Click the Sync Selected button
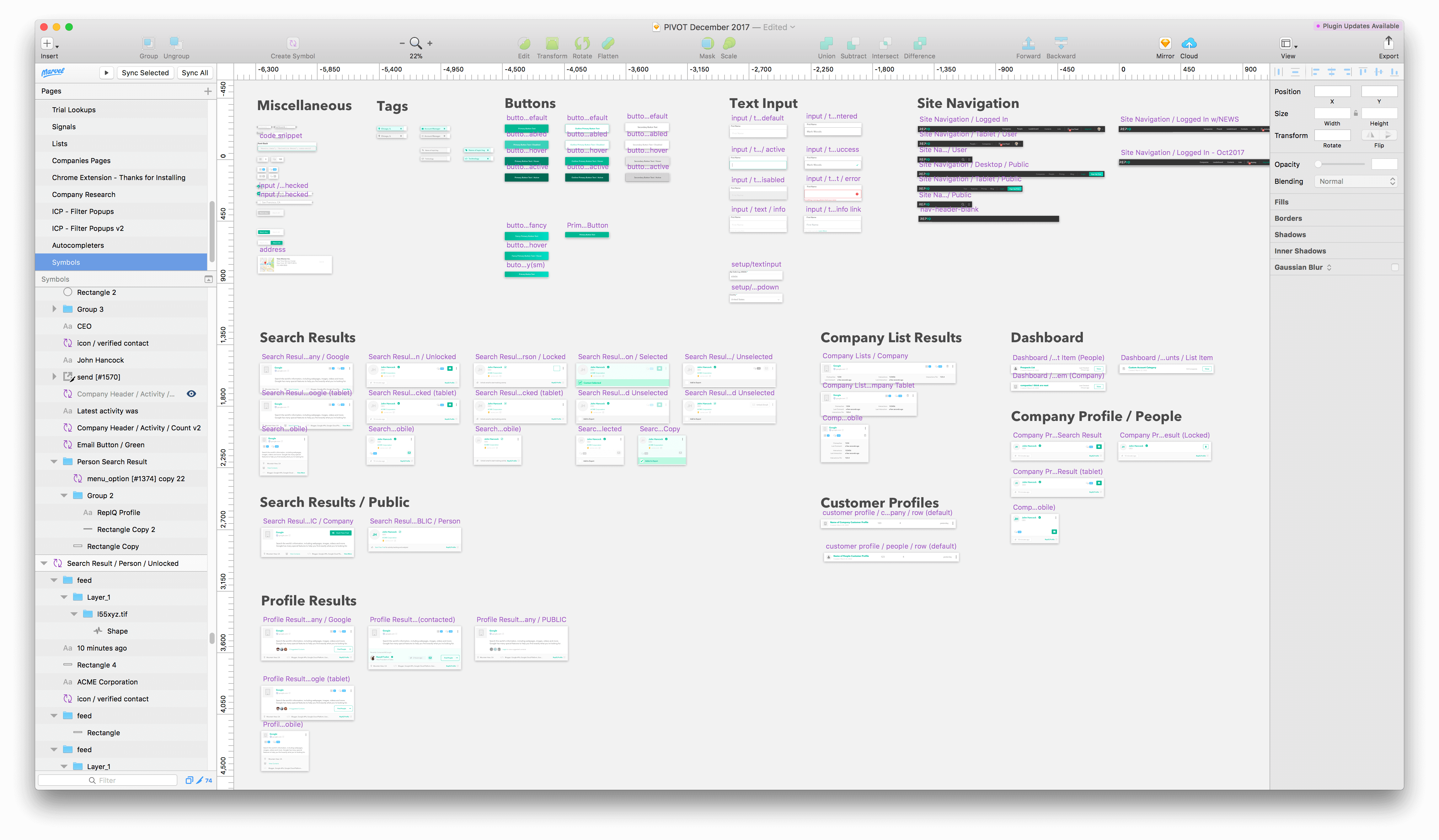 point(145,73)
